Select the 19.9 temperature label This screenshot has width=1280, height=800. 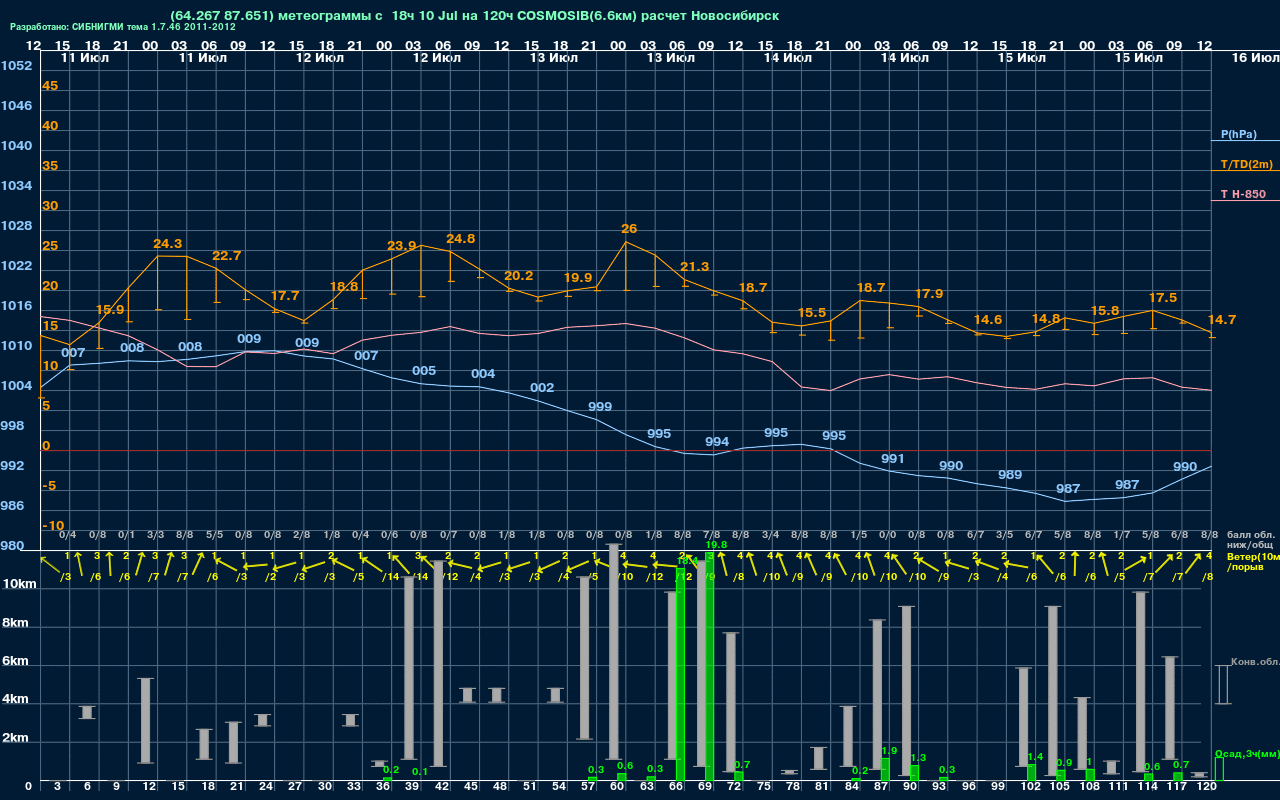click(578, 278)
